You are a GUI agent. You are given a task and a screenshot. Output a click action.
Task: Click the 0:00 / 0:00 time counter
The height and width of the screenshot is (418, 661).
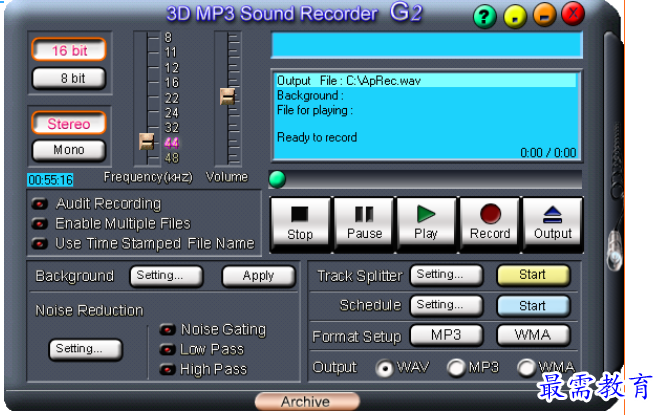coord(548,153)
